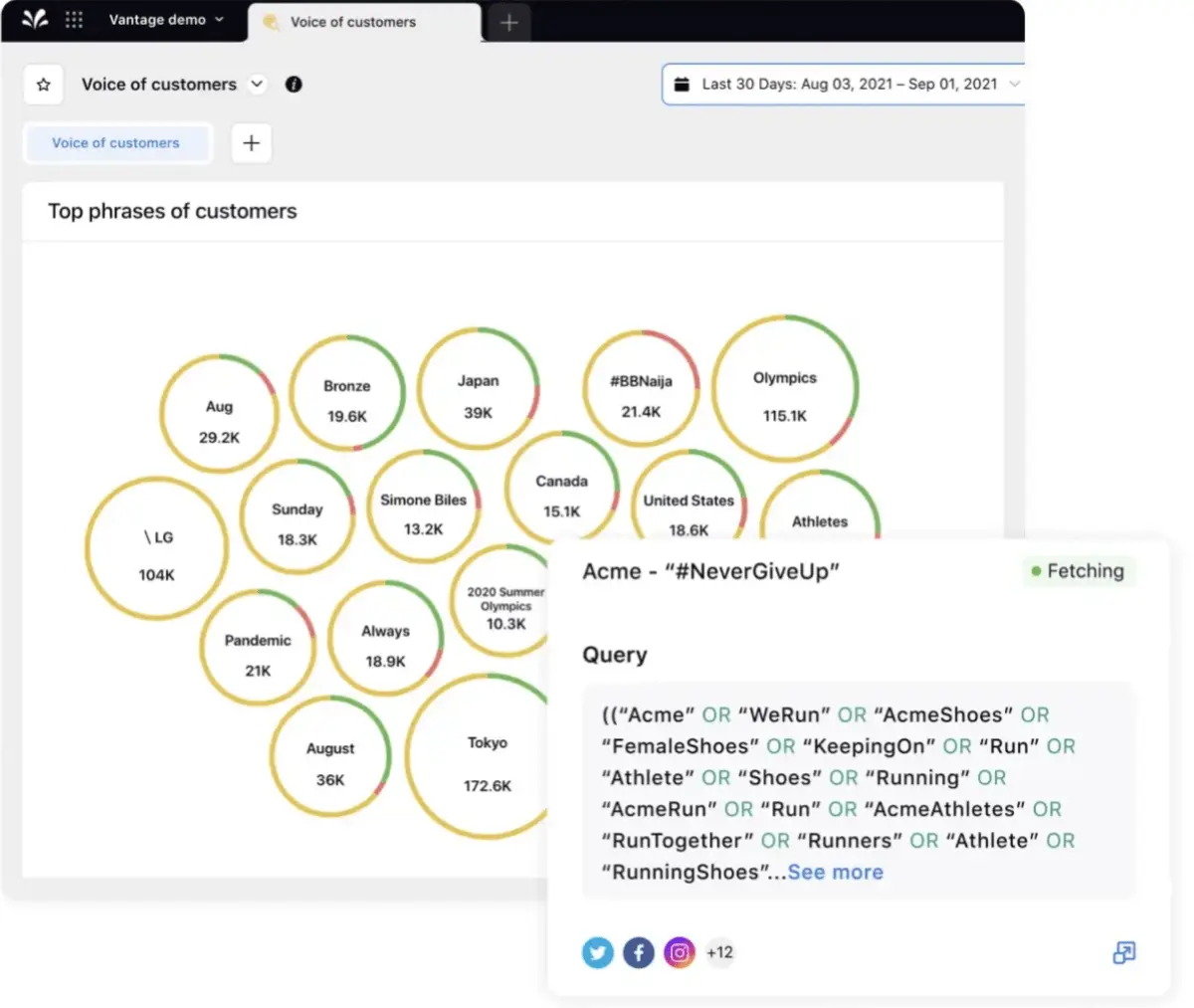Open the Voice of customers title dropdown
The width and height of the screenshot is (1194, 1008).
click(257, 85)
